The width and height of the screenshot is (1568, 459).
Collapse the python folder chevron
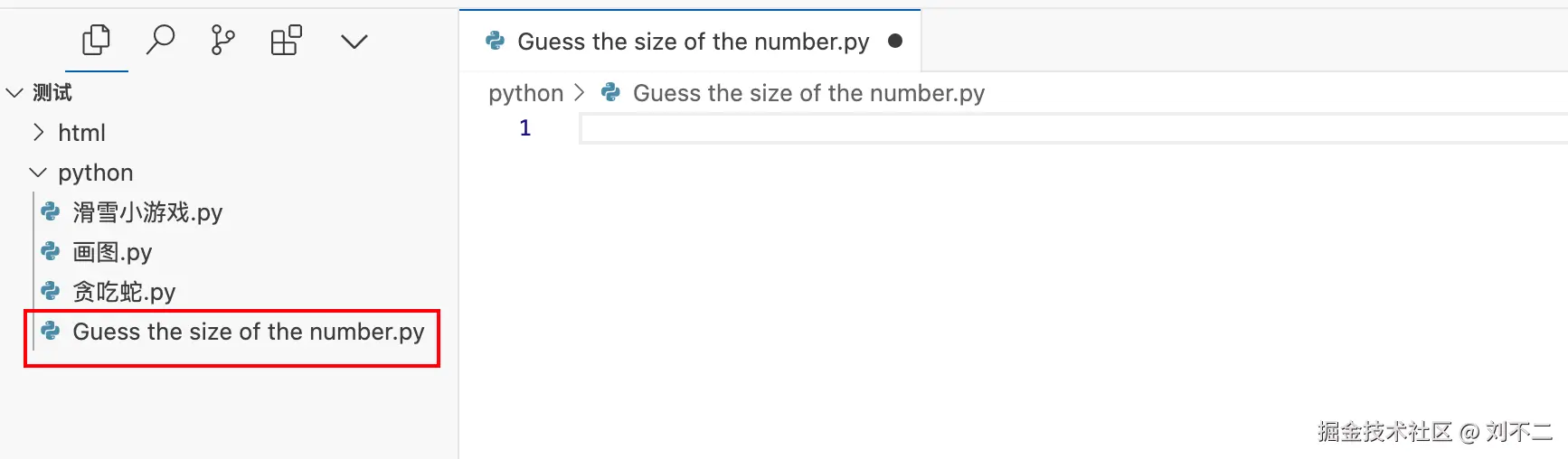tap(38, 173)
